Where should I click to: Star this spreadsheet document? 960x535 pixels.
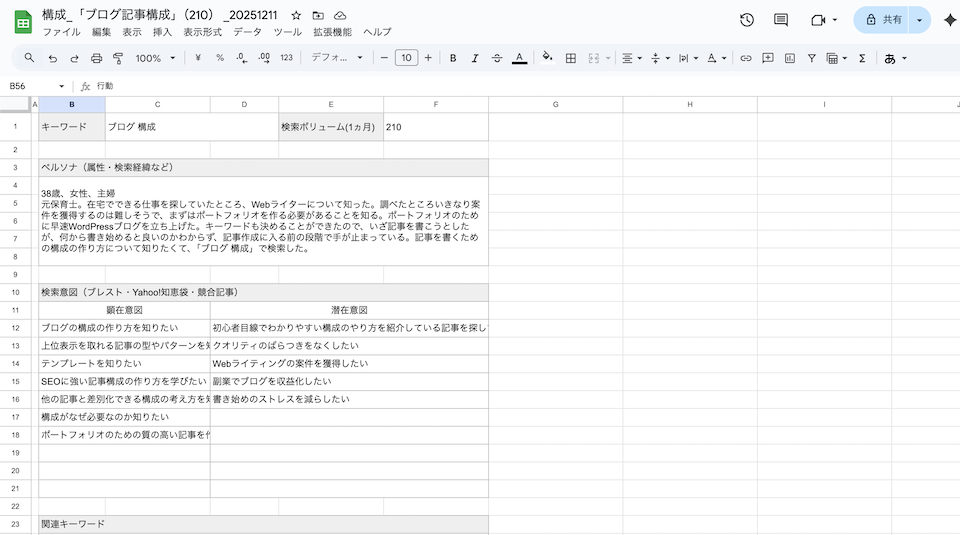(x=296, y=15)
